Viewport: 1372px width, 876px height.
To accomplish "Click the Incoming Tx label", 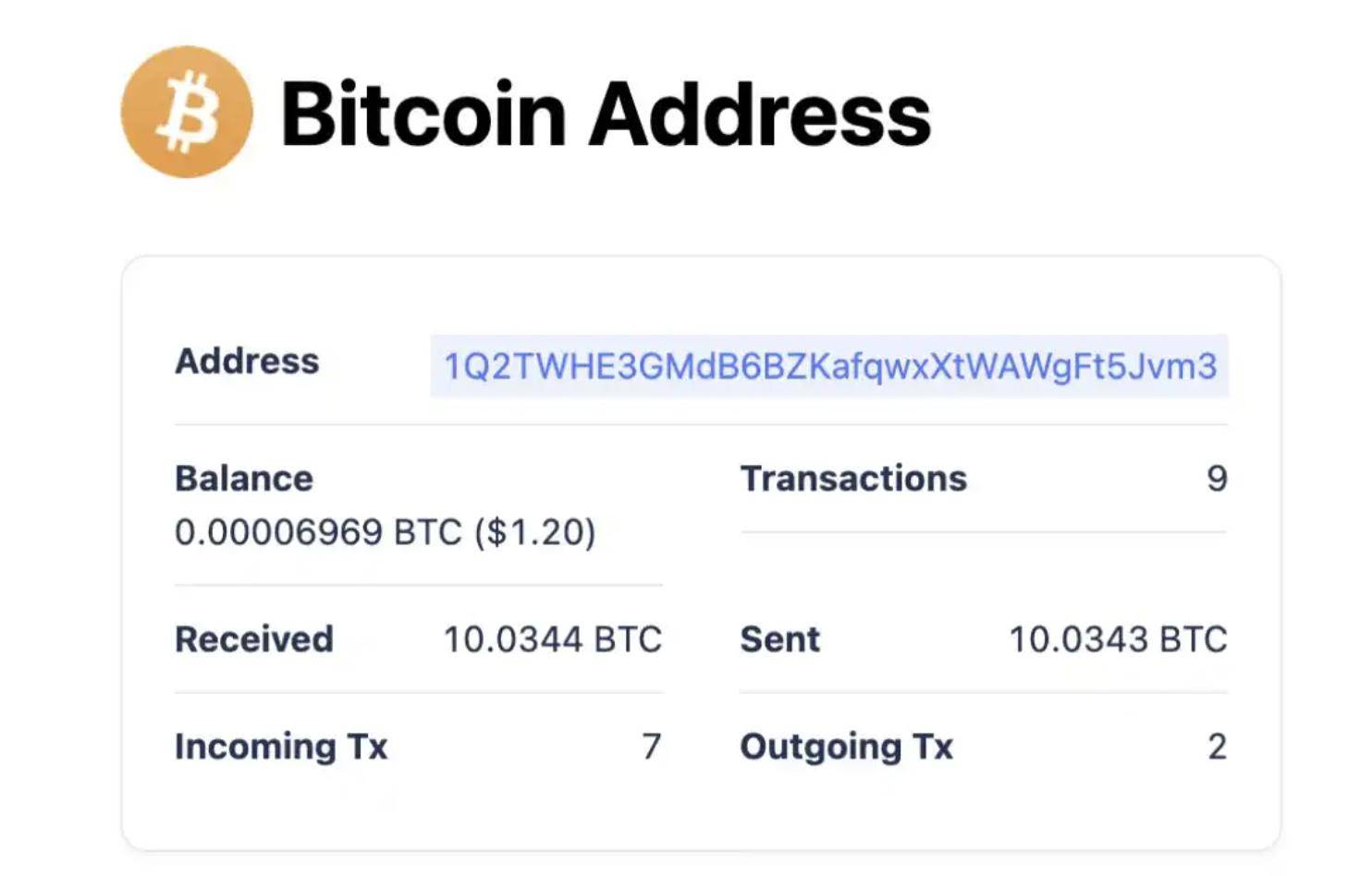I will pyautogui.click(x=281, y=747).
